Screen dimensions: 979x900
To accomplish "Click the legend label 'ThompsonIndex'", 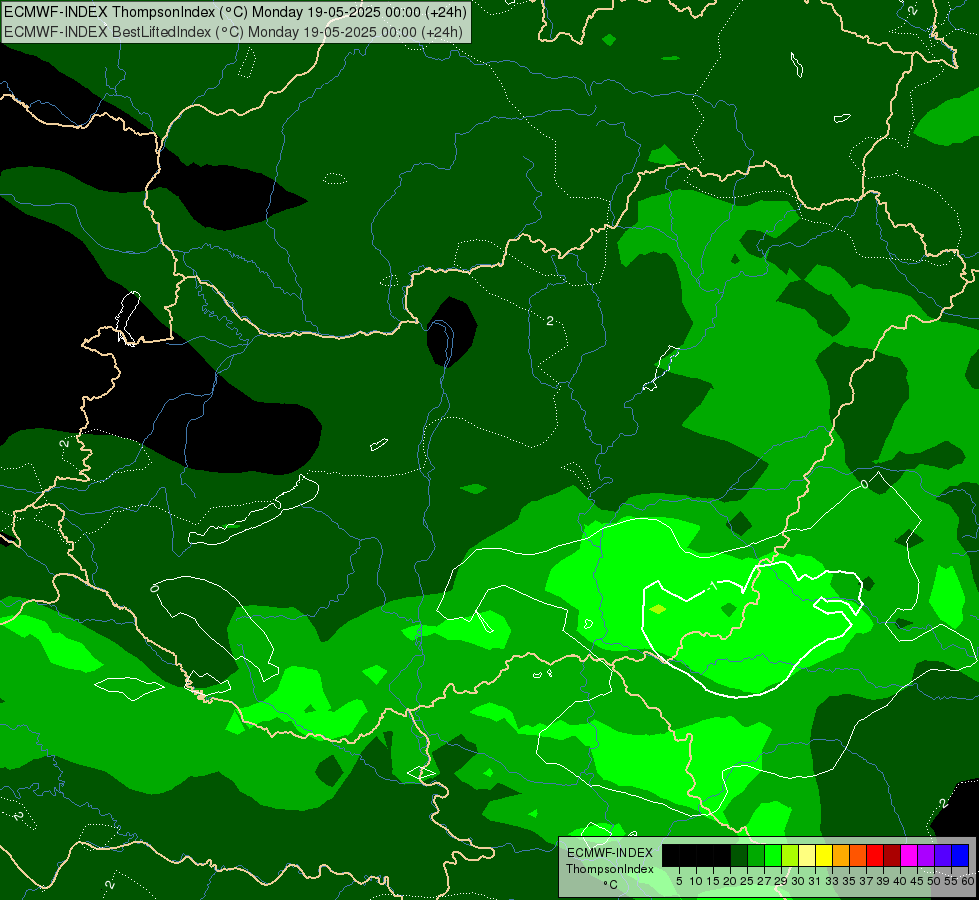I will point(609,869).
